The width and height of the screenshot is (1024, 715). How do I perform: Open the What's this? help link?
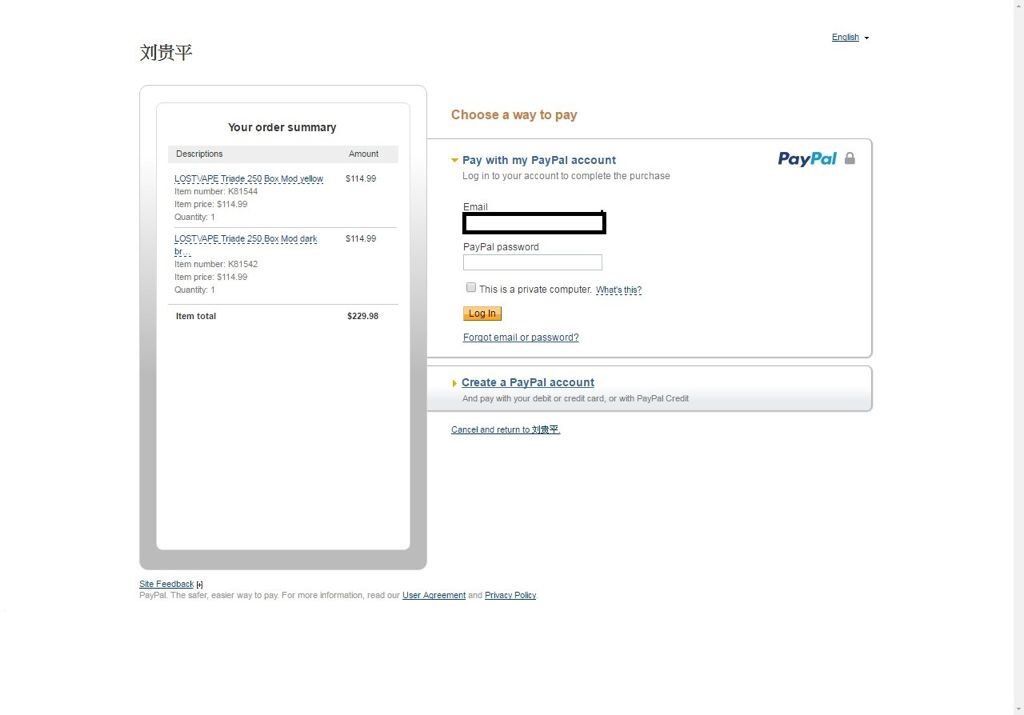tap(618, 290)
